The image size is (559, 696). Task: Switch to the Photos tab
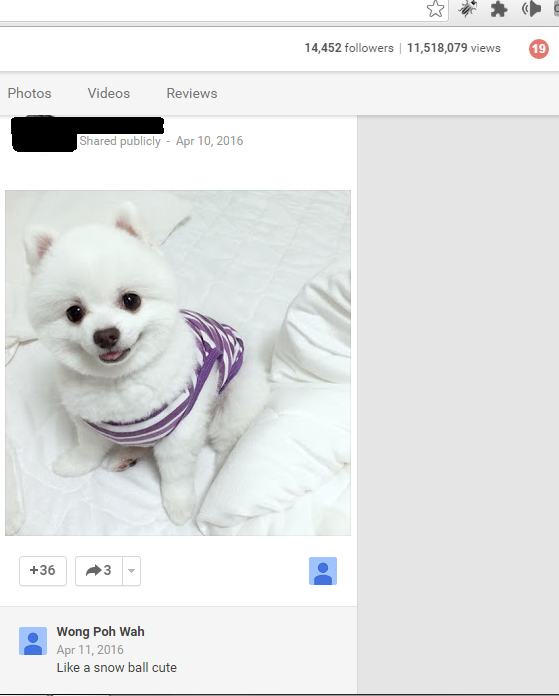tap(29, 93)
